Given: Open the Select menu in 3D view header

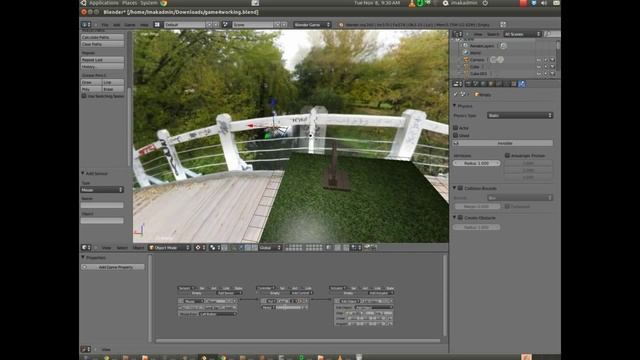Looking at the screenshot, I should pyautogui.click(x=122, y=248).
